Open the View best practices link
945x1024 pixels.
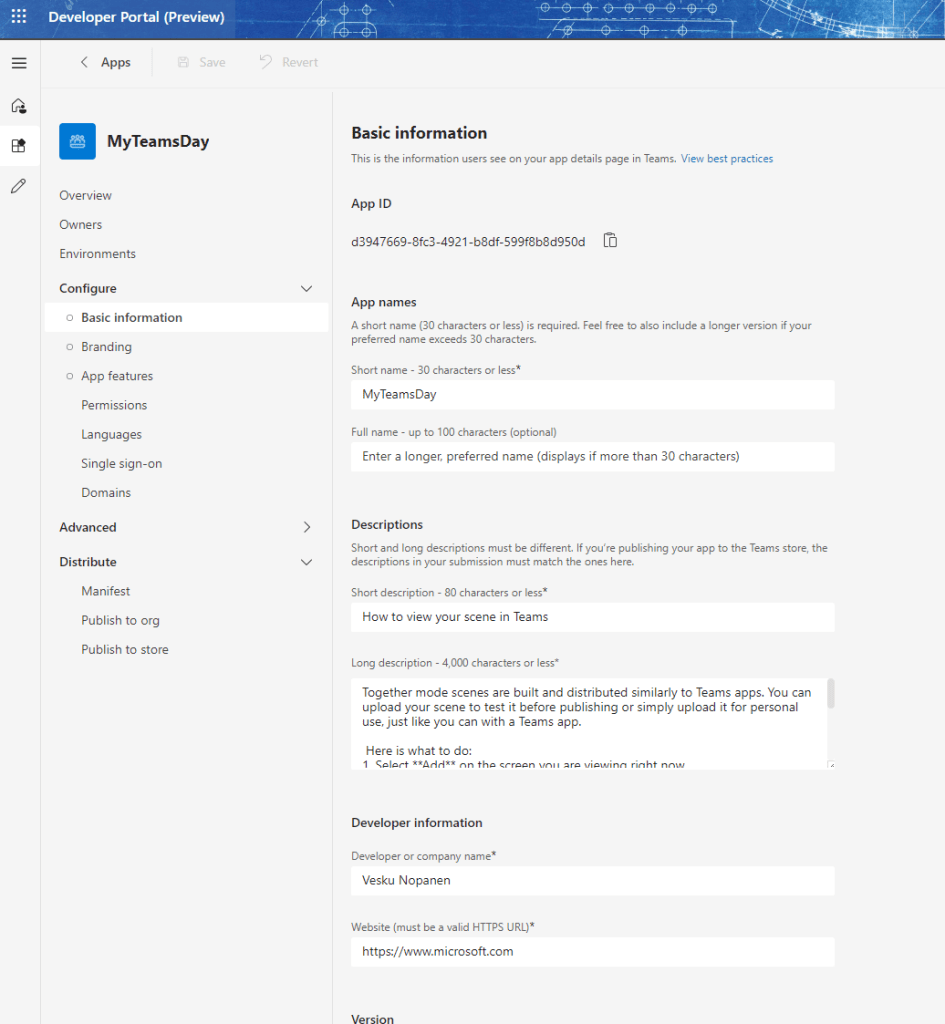point(726,159)
